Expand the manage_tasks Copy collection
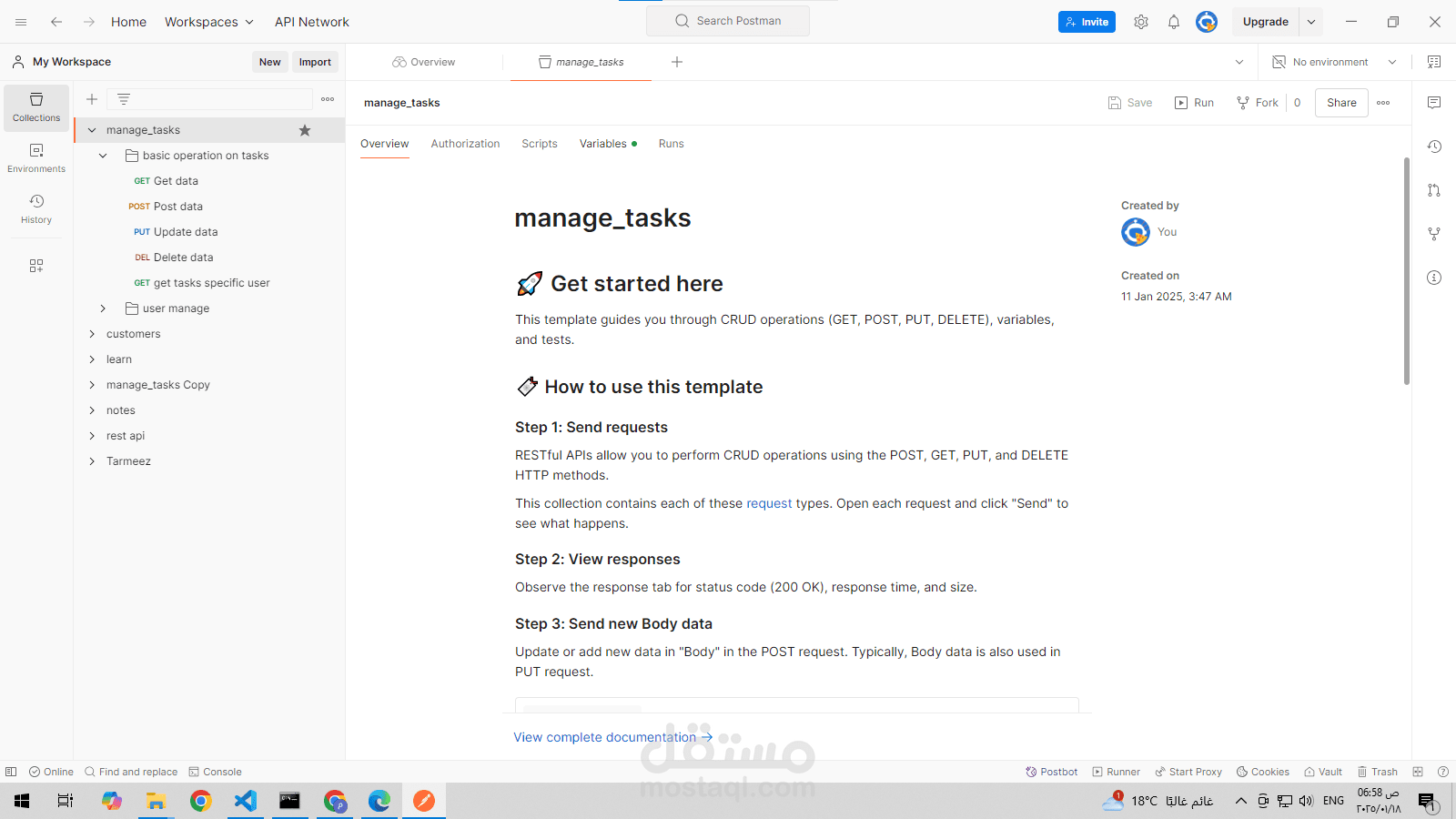 click(x=92, y=385)
